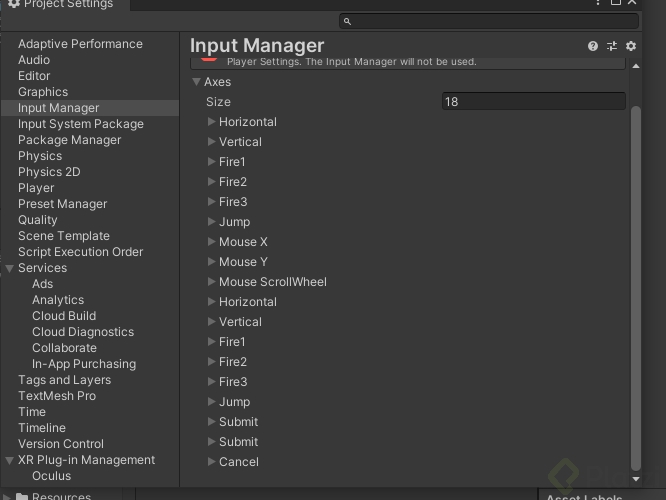Expand Horizontal axis below Mouse ScrollWheel
This screenshot has width=666, height=500.
[211, 302]
